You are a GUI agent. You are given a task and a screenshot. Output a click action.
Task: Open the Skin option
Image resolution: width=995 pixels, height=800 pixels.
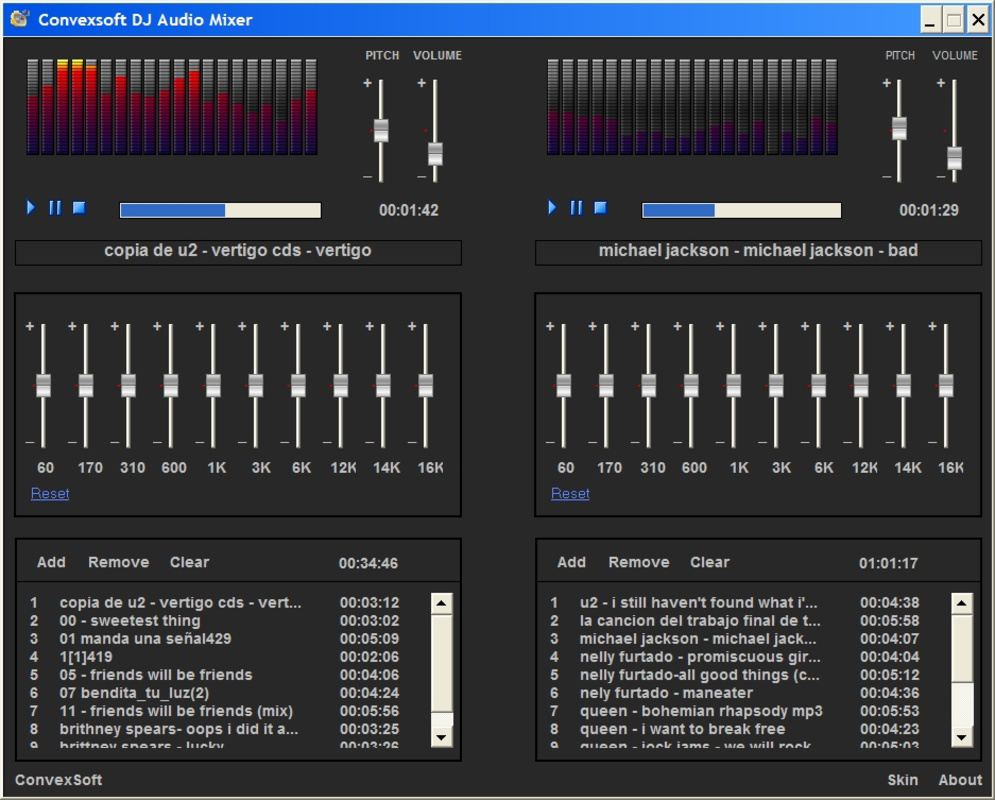click(x=903, y=780)
